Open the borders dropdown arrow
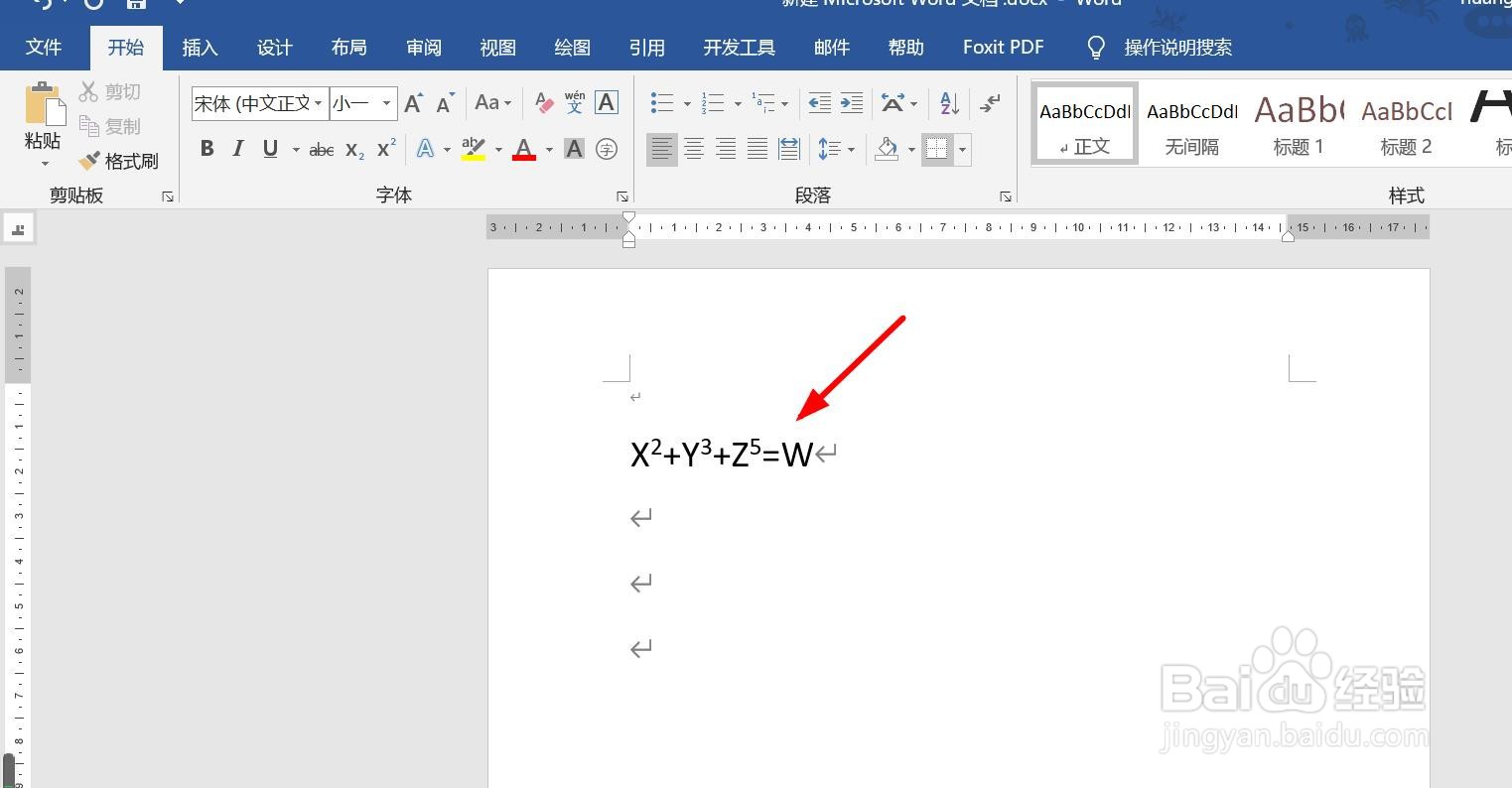This screenshot has height=788, width=1512. pyautogui.click(x=962, y=150)
